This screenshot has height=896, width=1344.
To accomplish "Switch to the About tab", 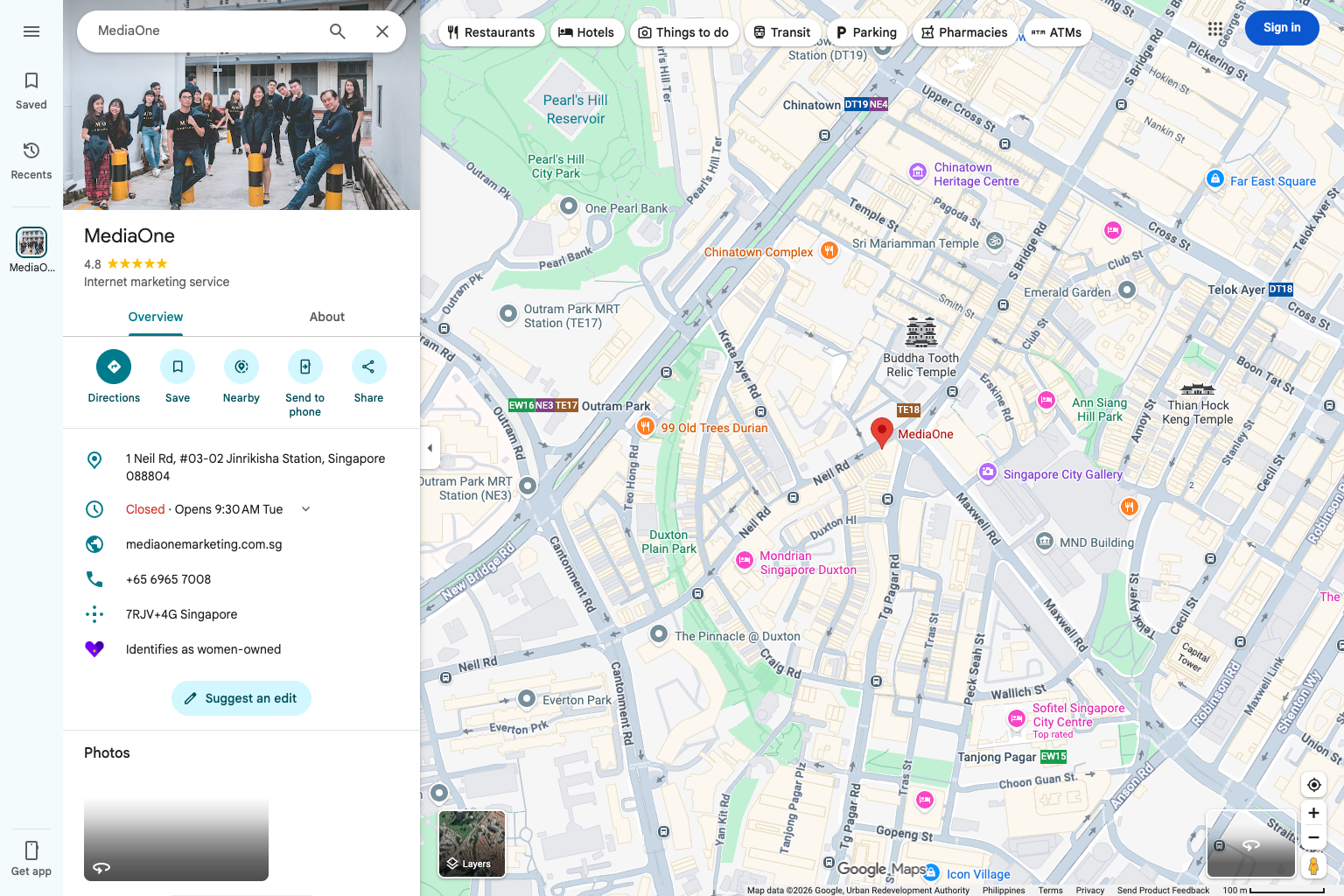I will (x=327, y=317).
